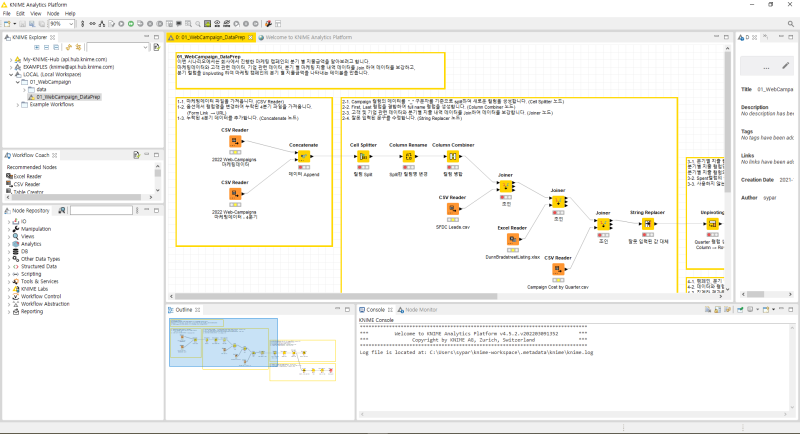This screenshot has width=800, height=434.
Task: Select the Column Combiner node
Action: pos(453,156)
